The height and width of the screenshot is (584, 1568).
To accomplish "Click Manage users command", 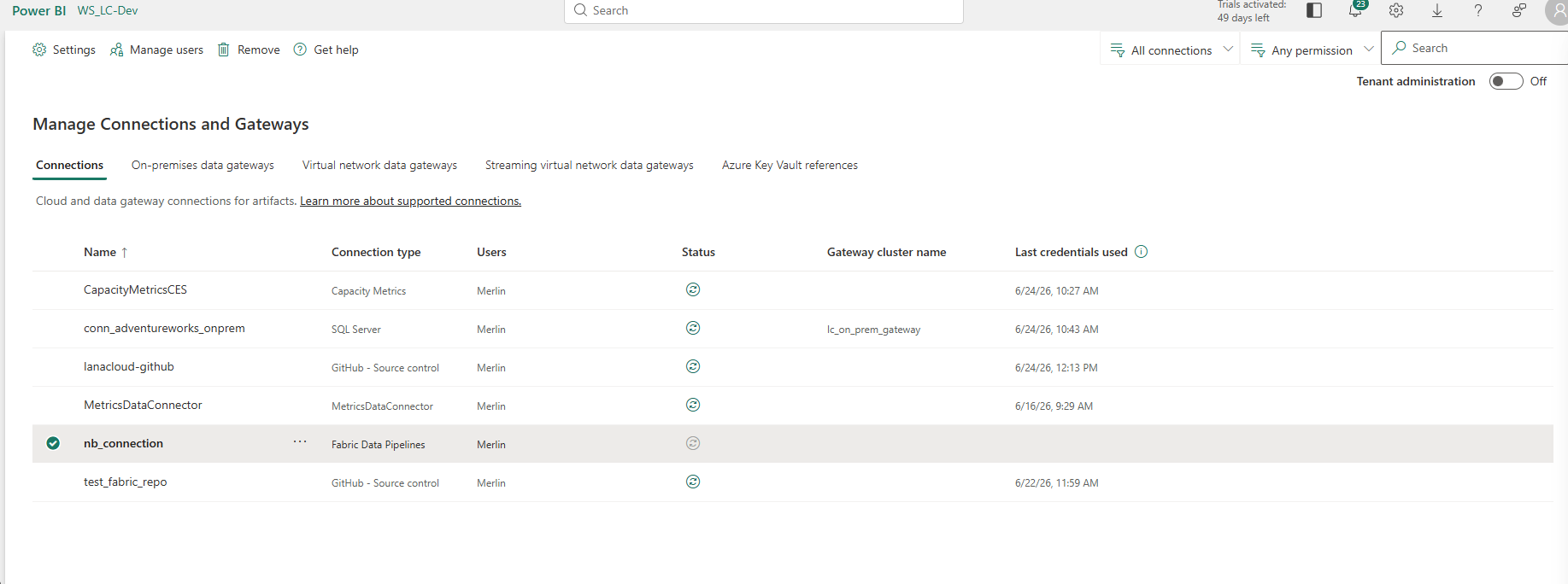I will (156, 50).
